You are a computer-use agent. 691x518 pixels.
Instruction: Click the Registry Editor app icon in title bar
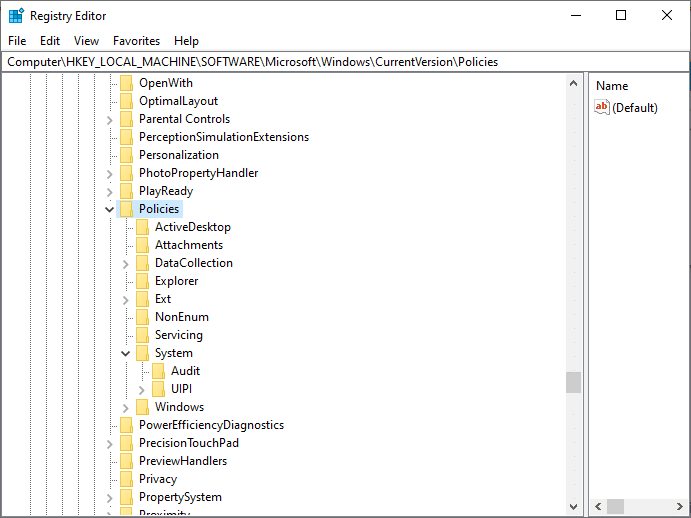click(16, 15)
